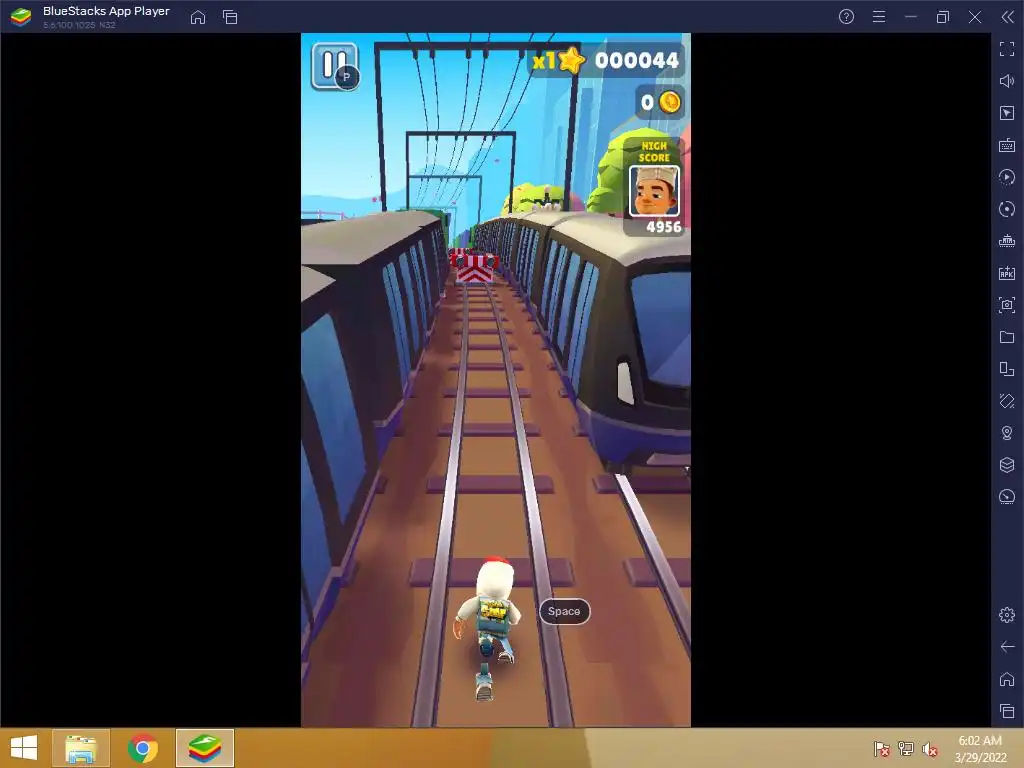Click the network icon in system tray

906,748
